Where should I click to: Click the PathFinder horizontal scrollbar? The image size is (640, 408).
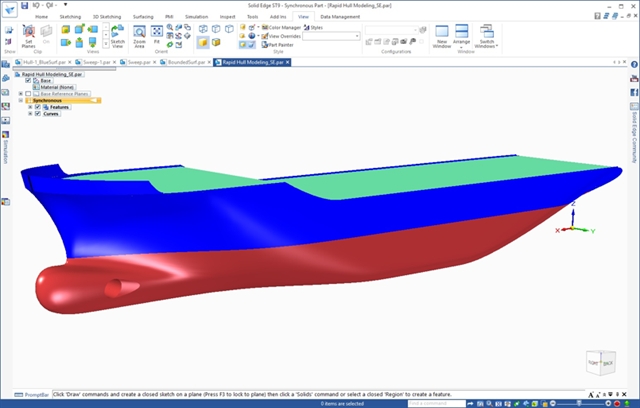65,69
